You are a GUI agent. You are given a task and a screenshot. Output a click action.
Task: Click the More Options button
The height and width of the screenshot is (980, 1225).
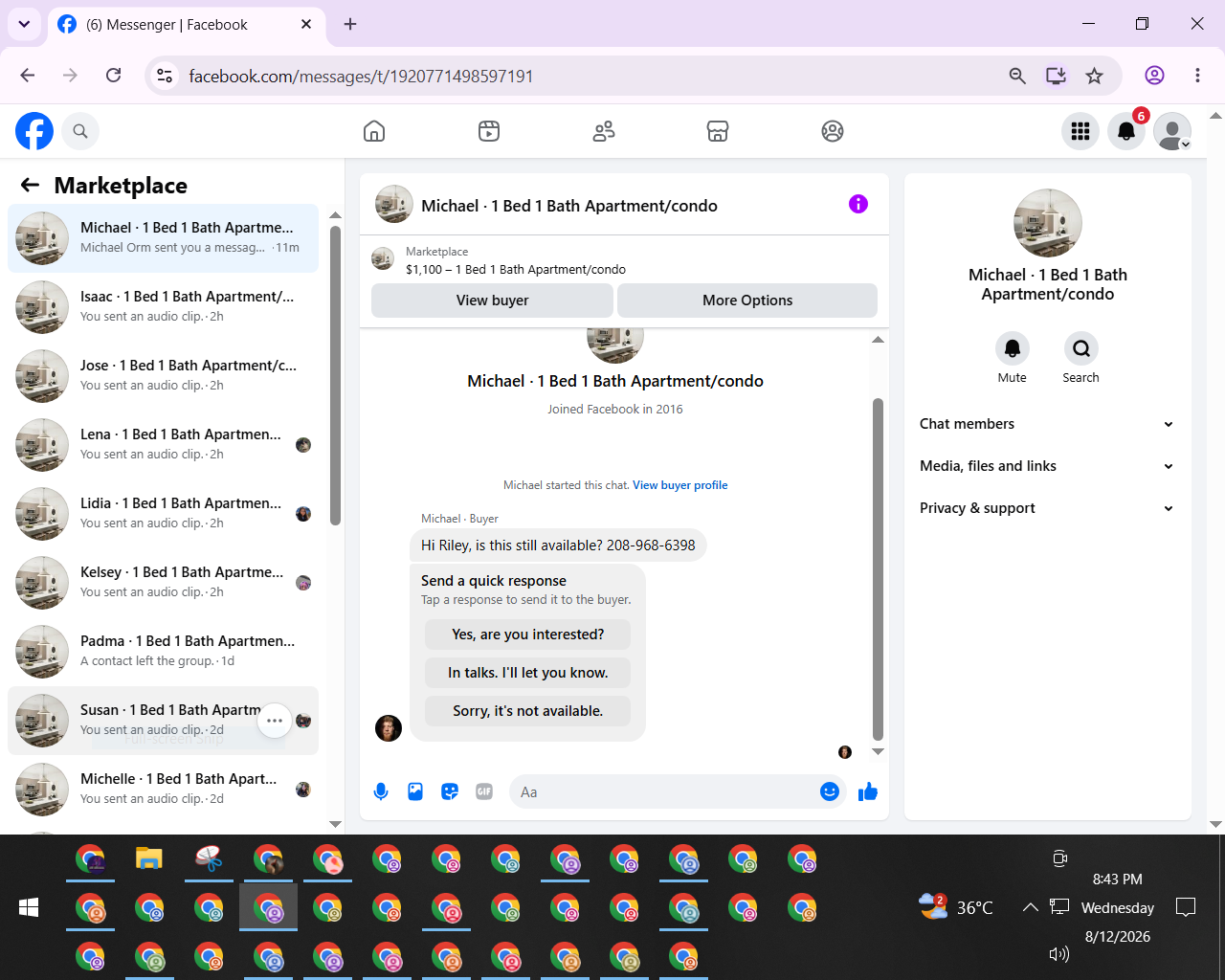pos(747,301)
